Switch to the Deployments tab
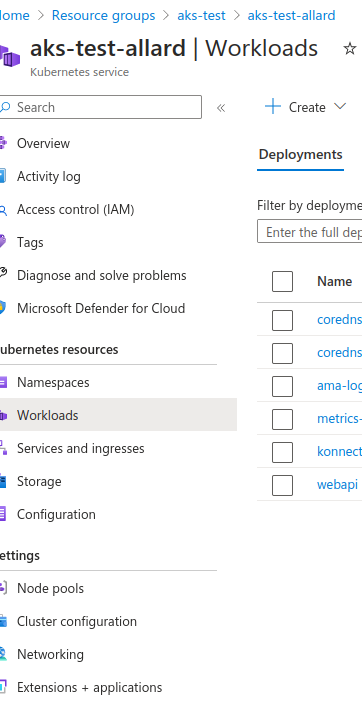 301,155
